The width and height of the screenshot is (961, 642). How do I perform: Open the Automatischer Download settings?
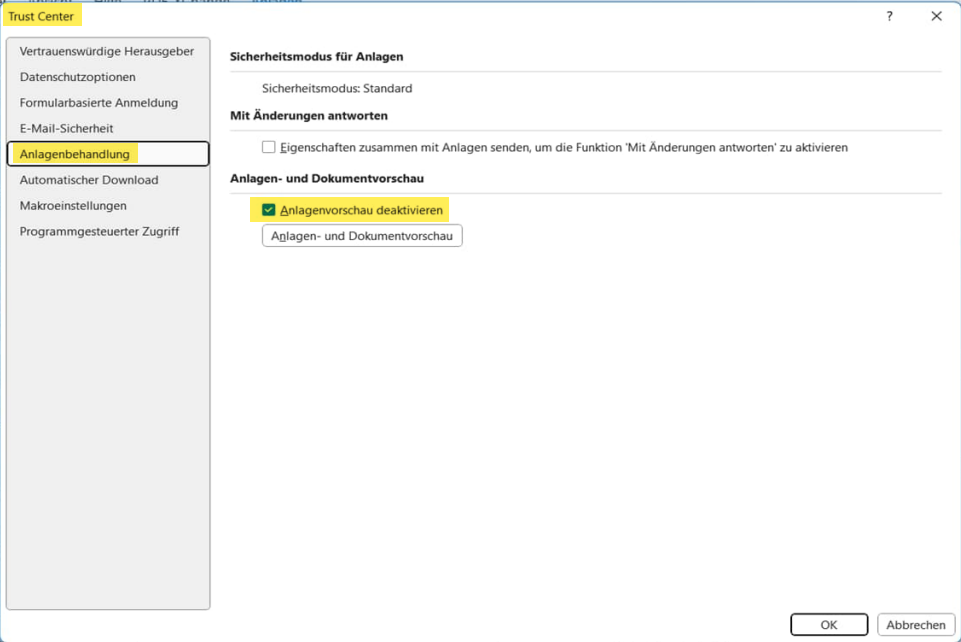tap(89, 180)
